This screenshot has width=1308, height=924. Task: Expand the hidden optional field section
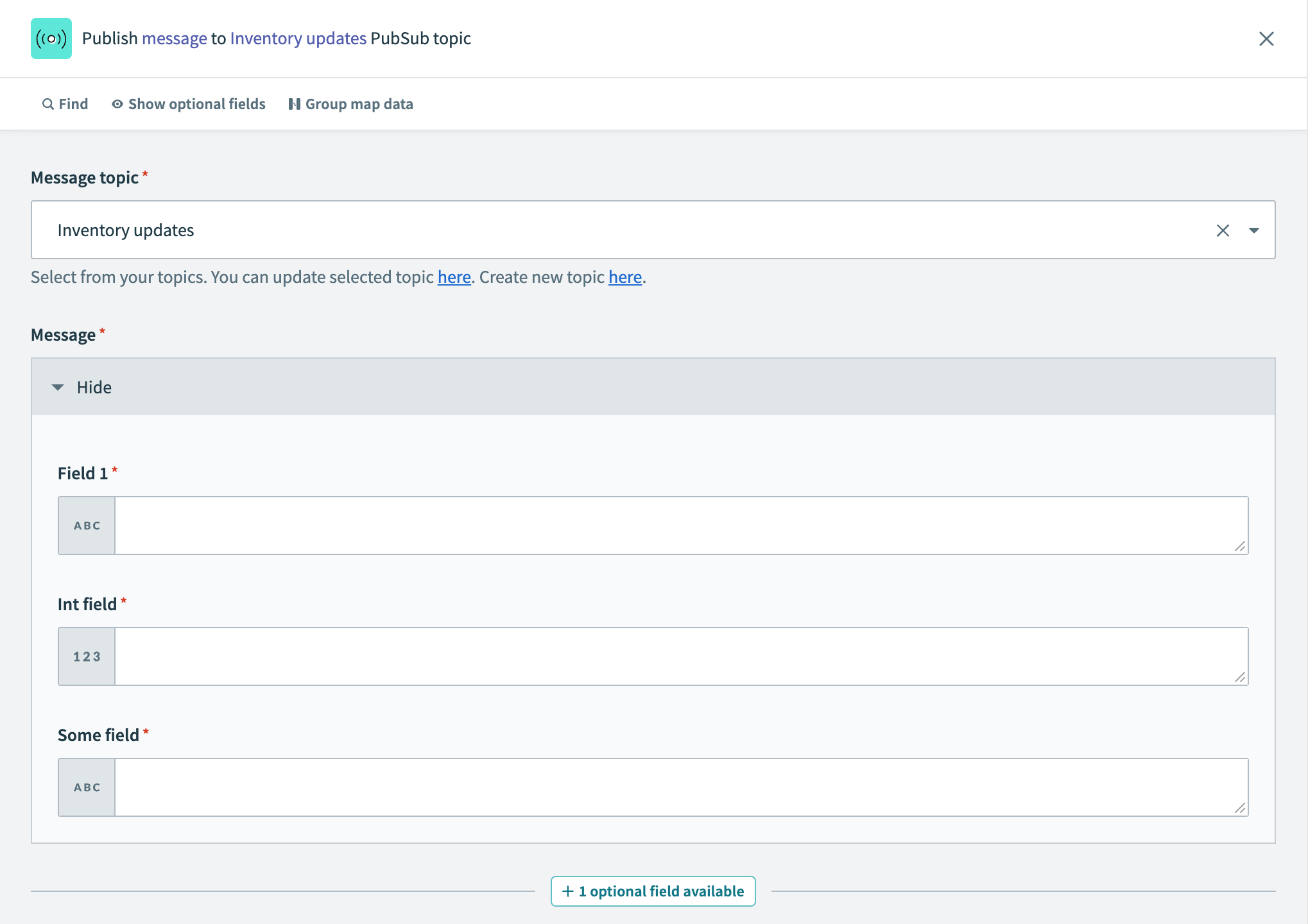click(x=653, y=891)
